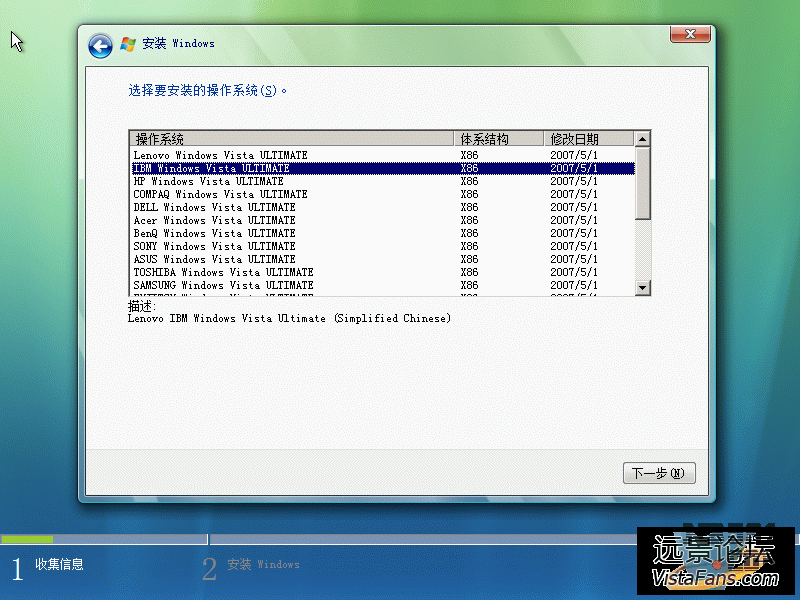Click the Windows flag icon in title bar
Image resolution: width=800 pixels, height=600 pixels.
point(128,44)
